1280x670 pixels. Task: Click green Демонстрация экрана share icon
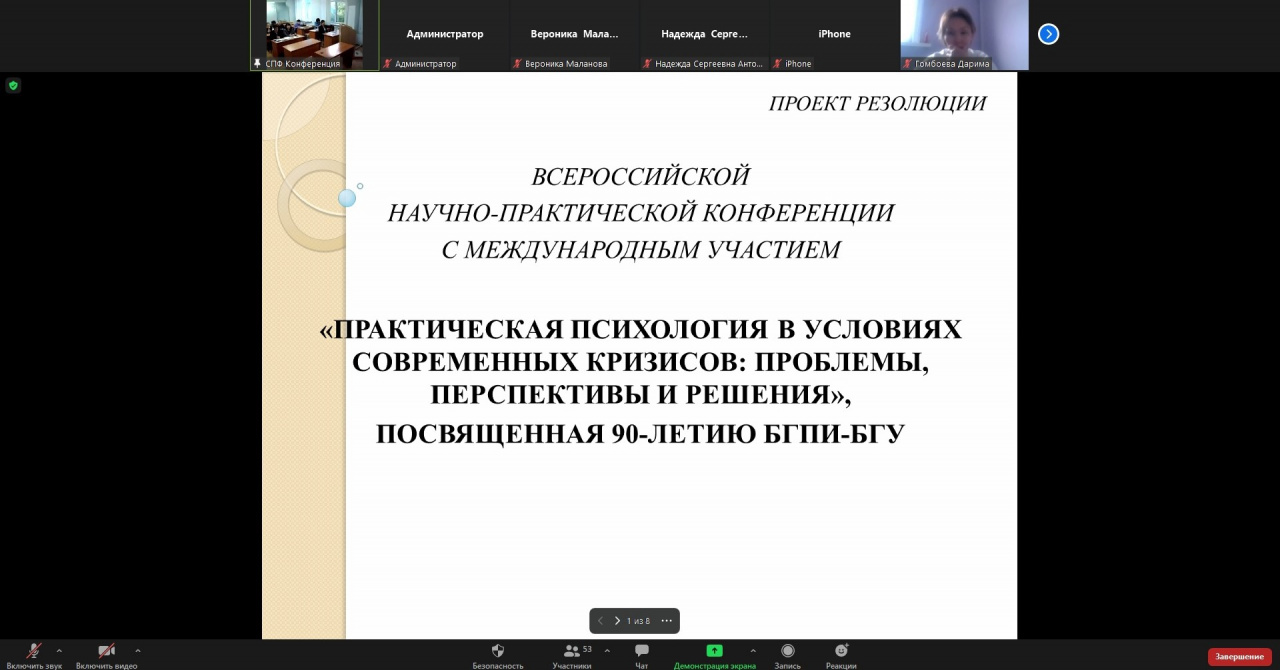tap(714, 651)
